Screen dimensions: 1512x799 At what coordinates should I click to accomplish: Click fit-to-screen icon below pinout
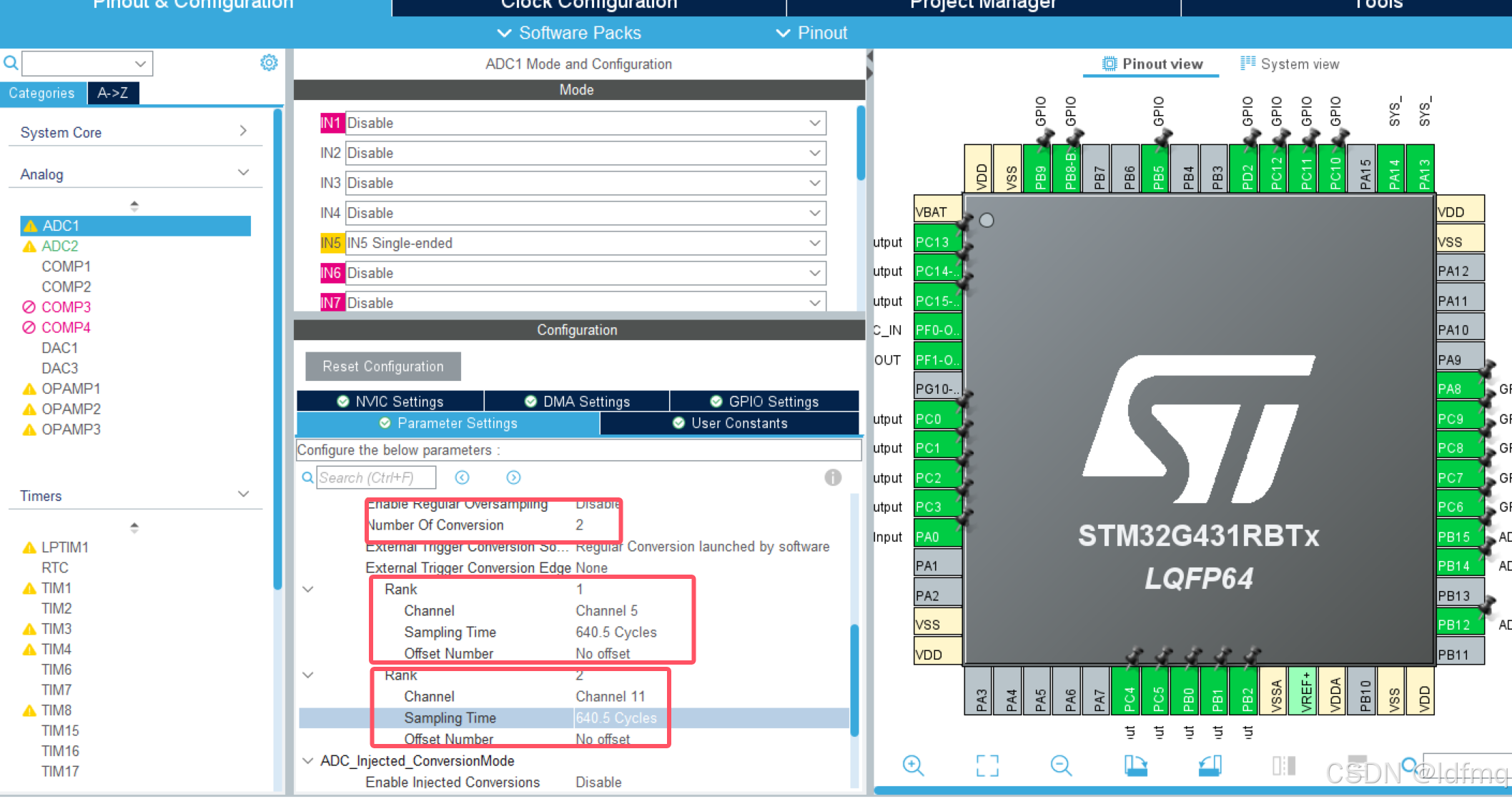(987, 765)
